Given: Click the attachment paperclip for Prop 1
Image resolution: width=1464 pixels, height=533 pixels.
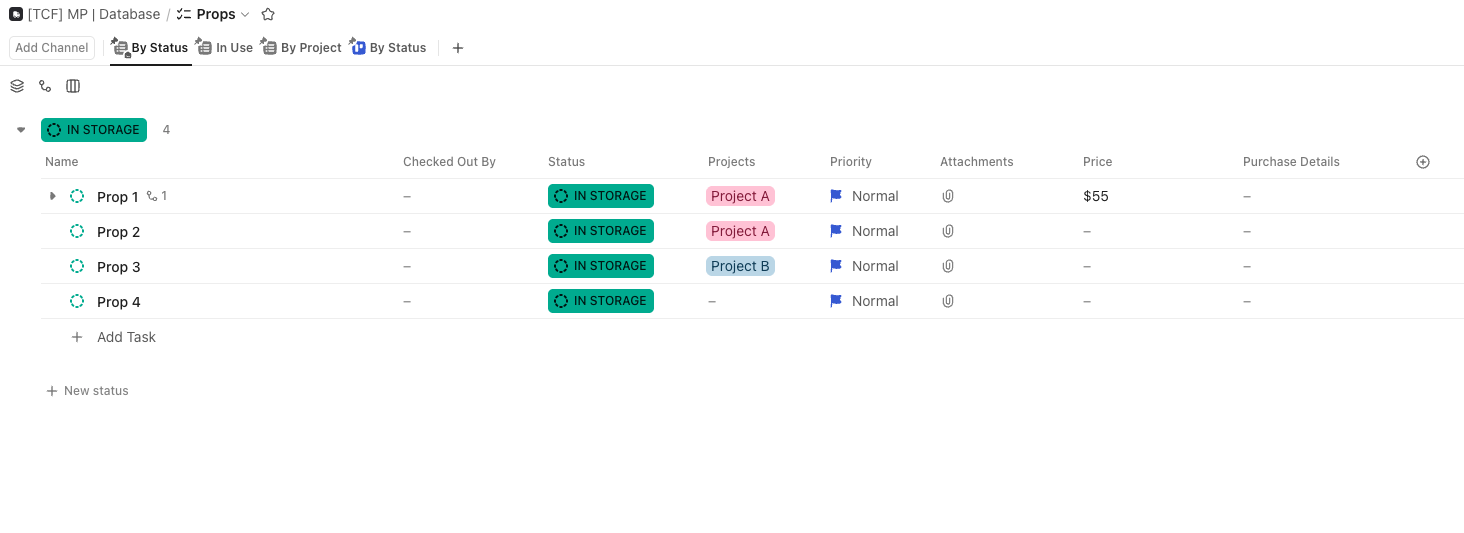Looking at the screenshot, I should tap(948, 196).
